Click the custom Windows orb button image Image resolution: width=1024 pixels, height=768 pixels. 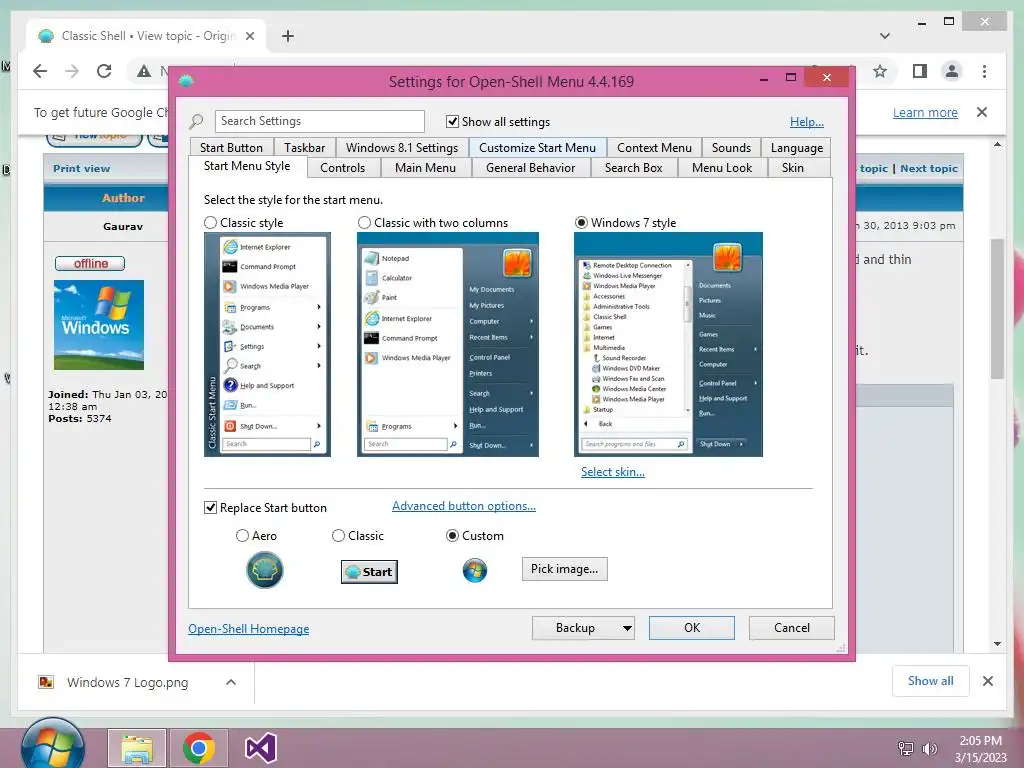click(475, 570)
